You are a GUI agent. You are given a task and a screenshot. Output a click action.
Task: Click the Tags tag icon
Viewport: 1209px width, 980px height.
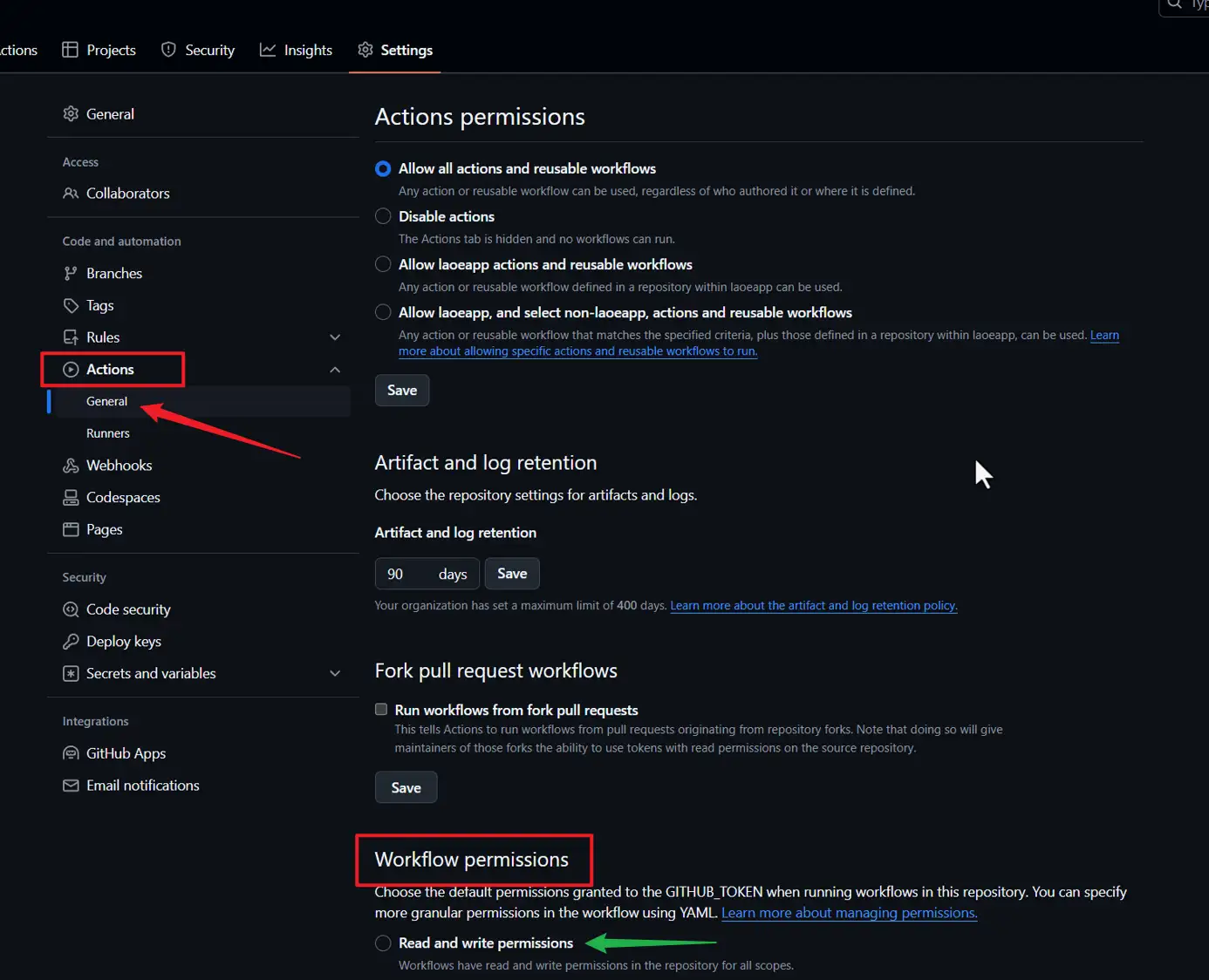pyautogui.click(x=71, y=306)
